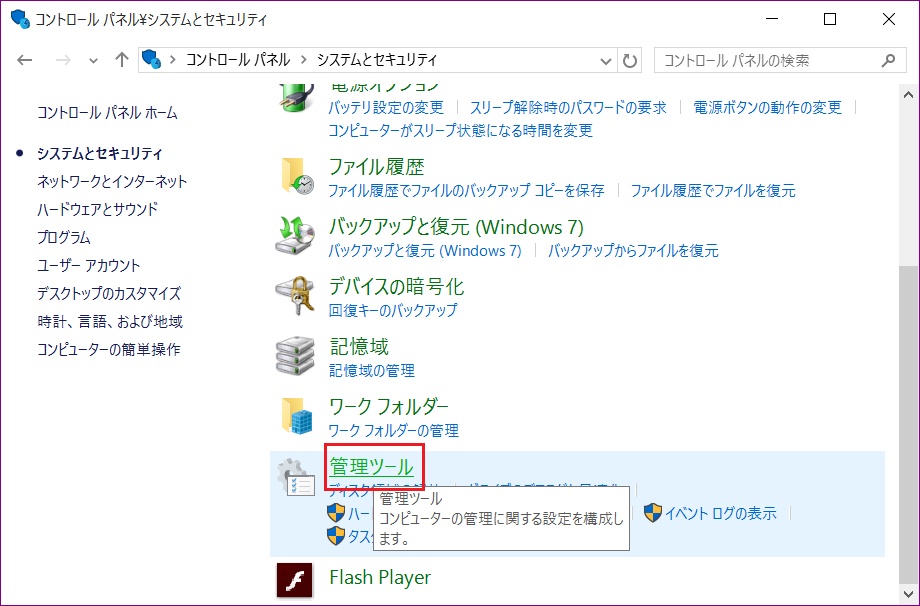Click コントロール パネル breadcrumb in address bar
920x606 pixels.
coord(238,60)
